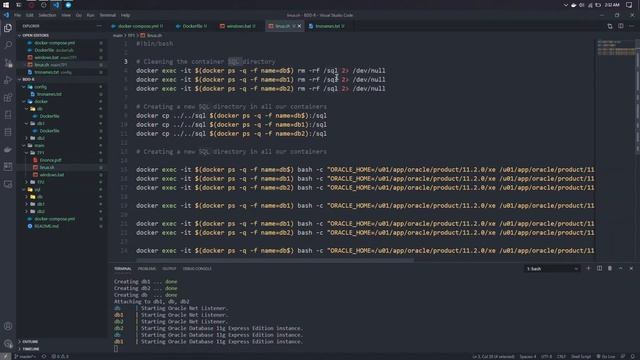Close the linux.sh editor tab
The width and height of the screenshot is (640, 360).
pos(299,26)
